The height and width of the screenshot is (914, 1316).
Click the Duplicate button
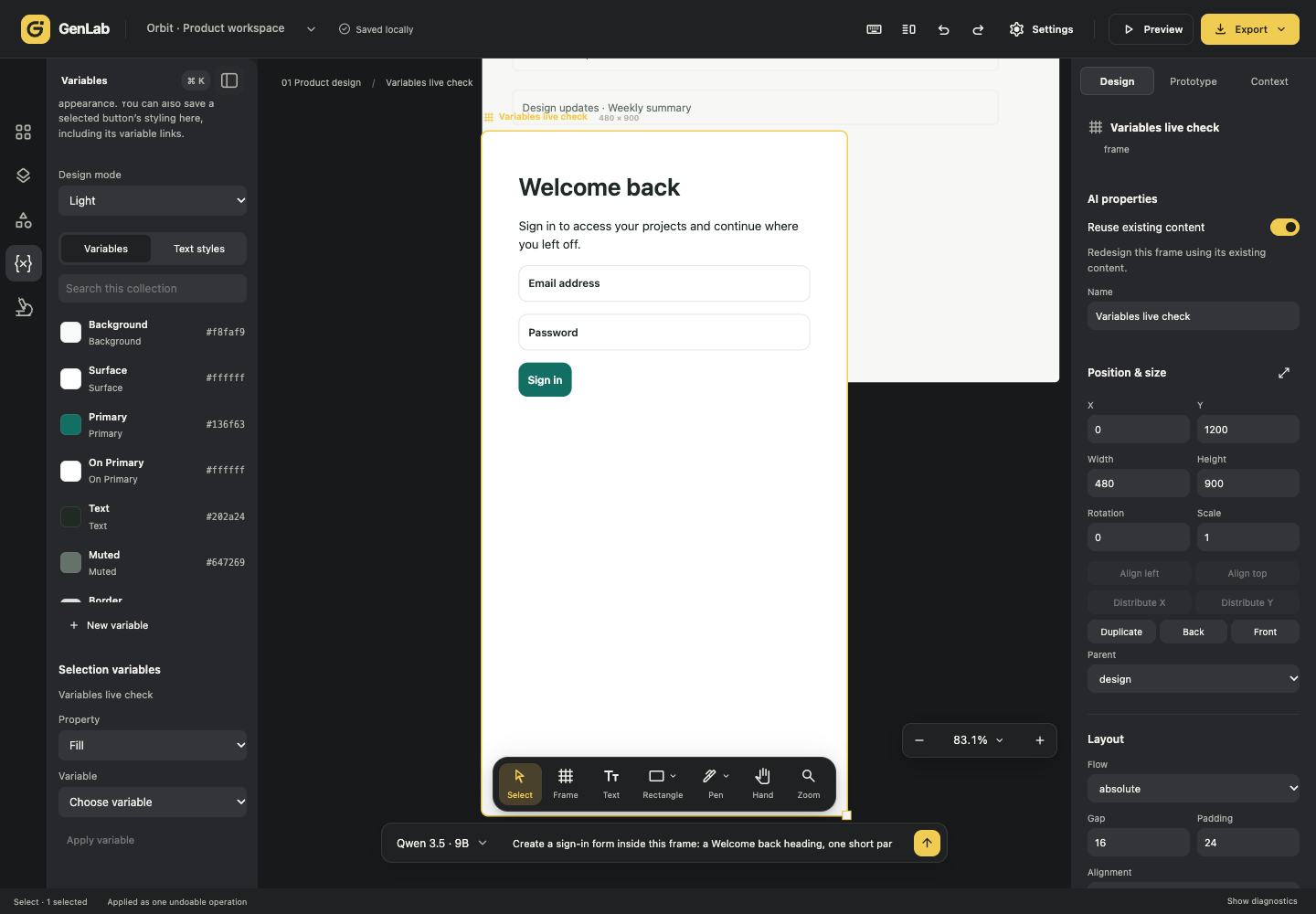[x=1121, y=632]
